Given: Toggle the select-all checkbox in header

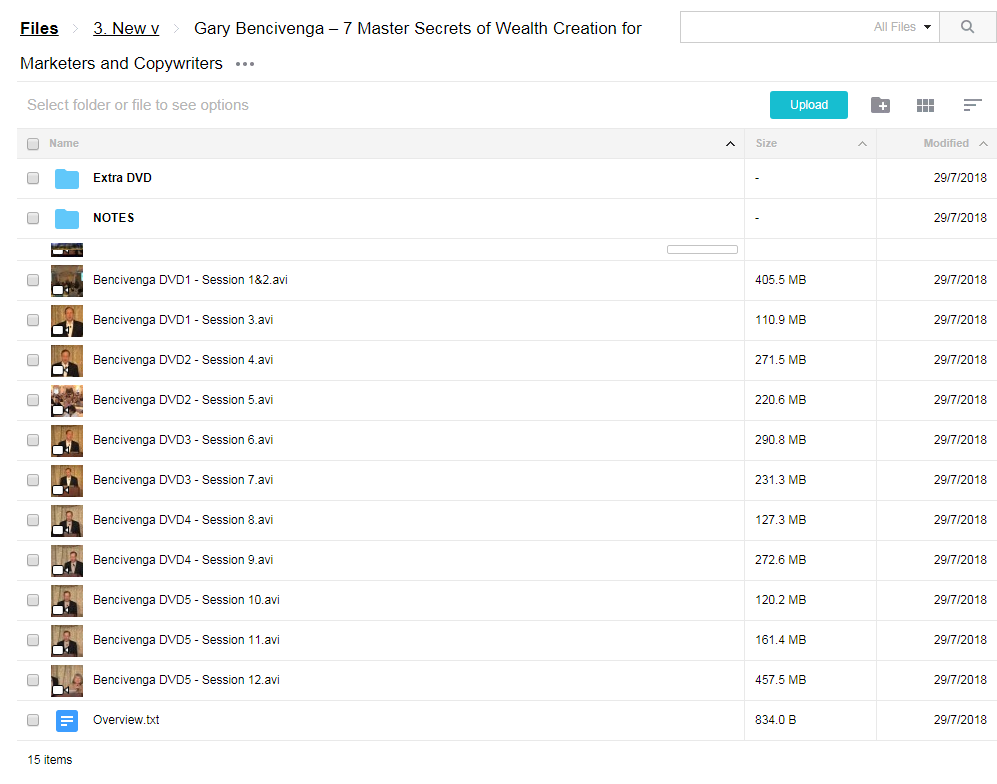Looking at the screenshot, I should (x=33, y=144).
